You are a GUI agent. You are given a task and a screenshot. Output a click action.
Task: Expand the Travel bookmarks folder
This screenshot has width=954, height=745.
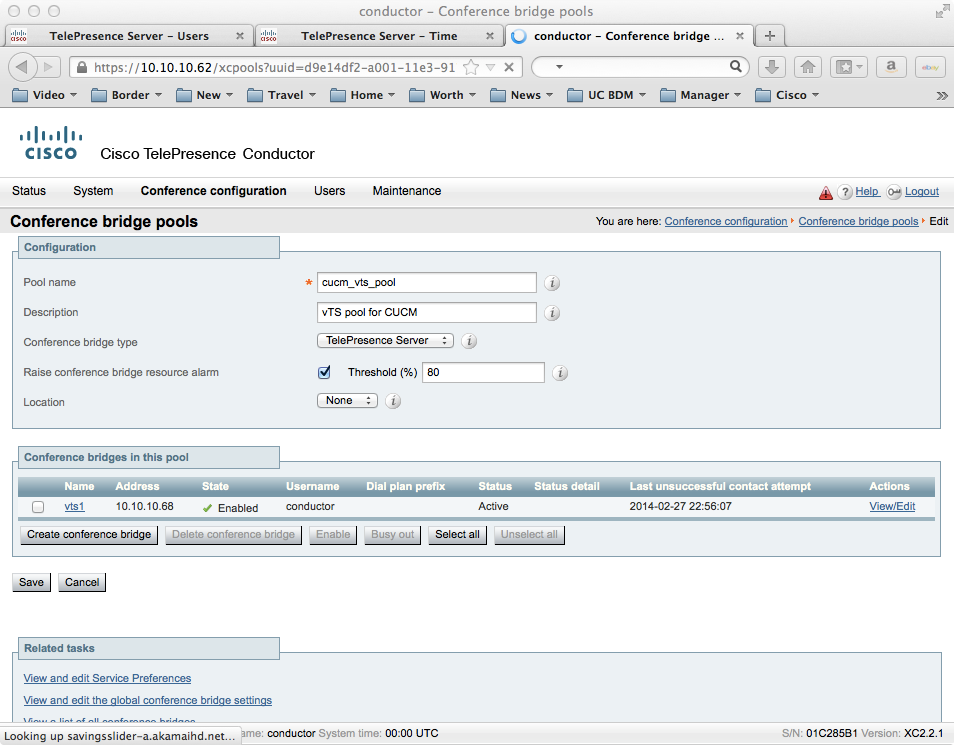point(281,95)
